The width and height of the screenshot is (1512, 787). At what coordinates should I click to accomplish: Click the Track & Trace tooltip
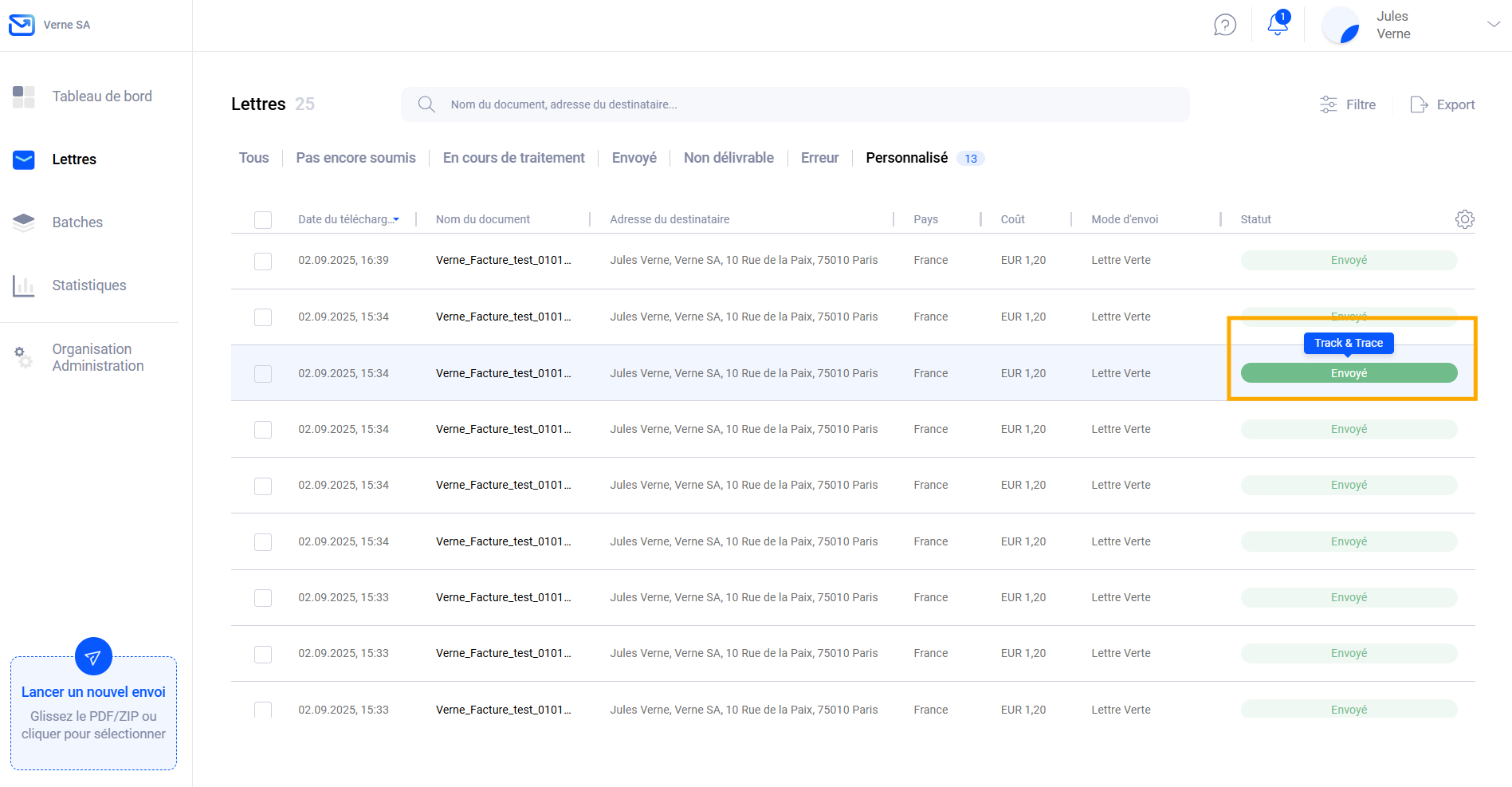1348,343
